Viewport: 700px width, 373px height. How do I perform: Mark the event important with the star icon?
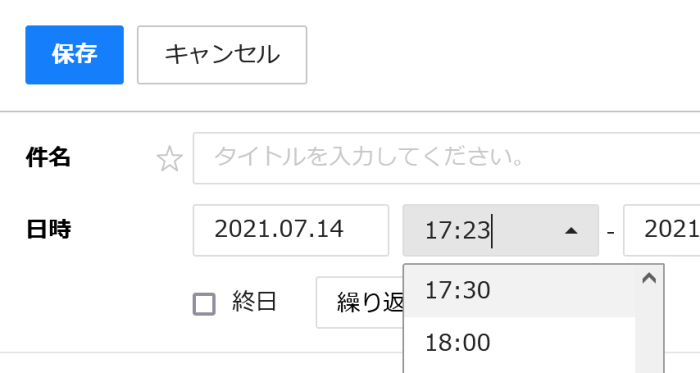(x=170, y=159)
